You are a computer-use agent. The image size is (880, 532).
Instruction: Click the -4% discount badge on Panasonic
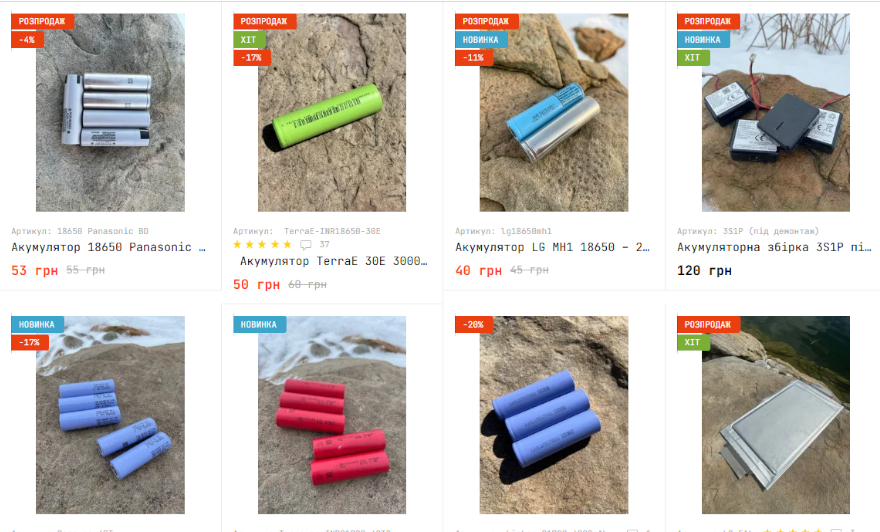tap(27, 40)
